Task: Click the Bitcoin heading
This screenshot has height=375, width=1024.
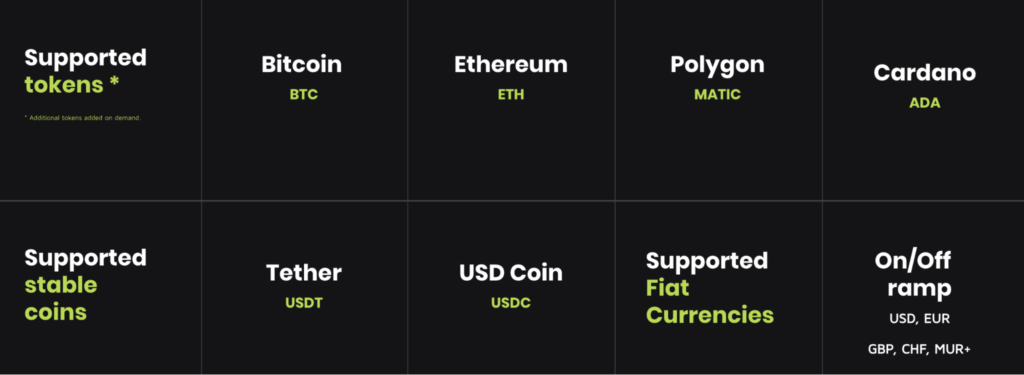Action: tap(302, 64)
